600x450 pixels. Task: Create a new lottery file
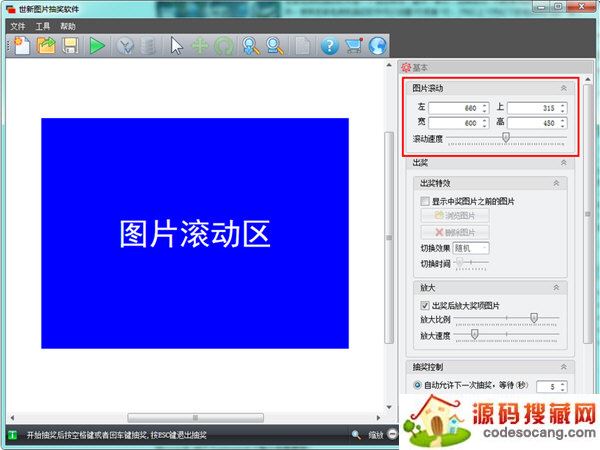[x=22, y=46]
